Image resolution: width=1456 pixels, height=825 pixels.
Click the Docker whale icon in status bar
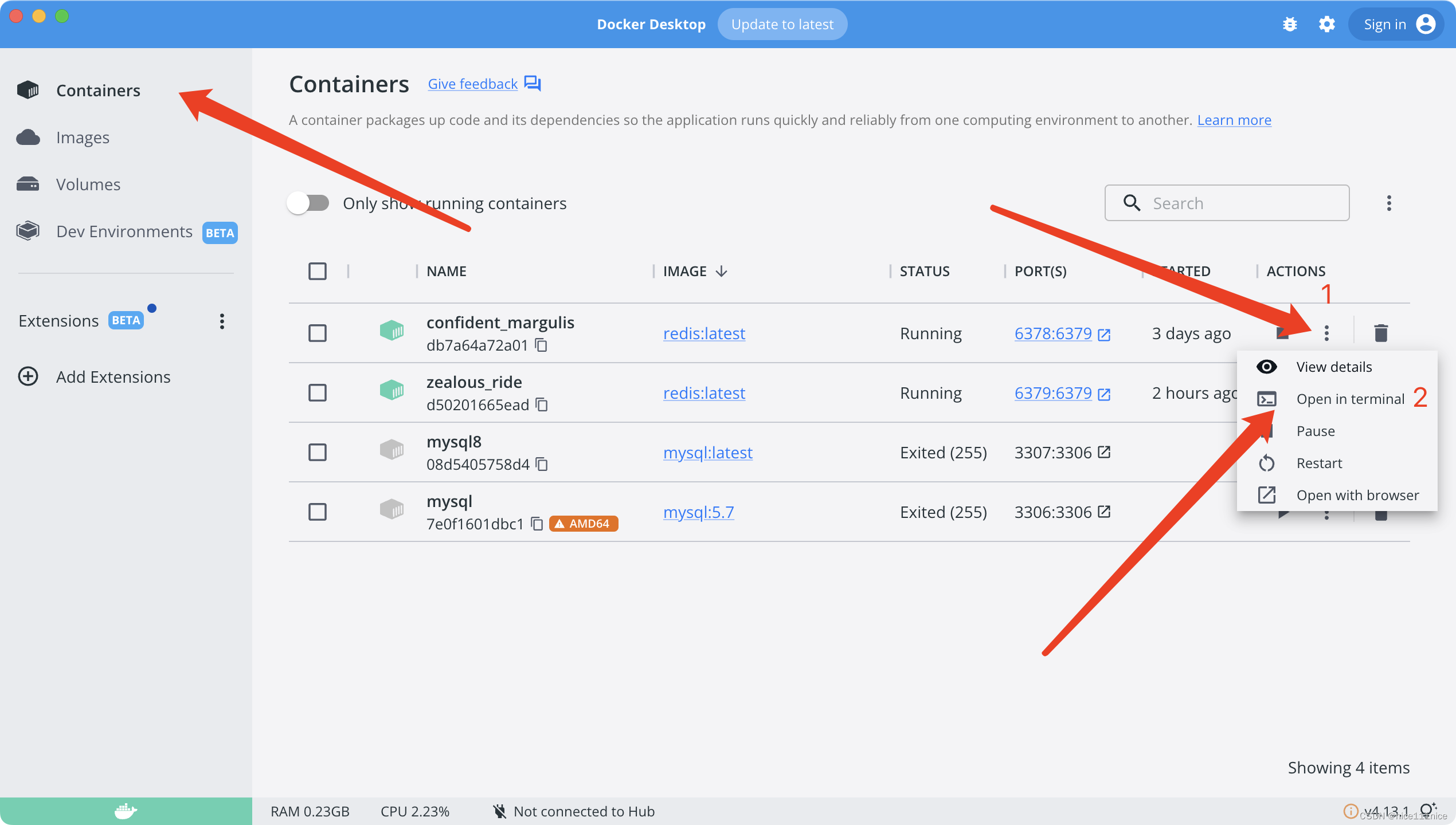click(126, 811)
